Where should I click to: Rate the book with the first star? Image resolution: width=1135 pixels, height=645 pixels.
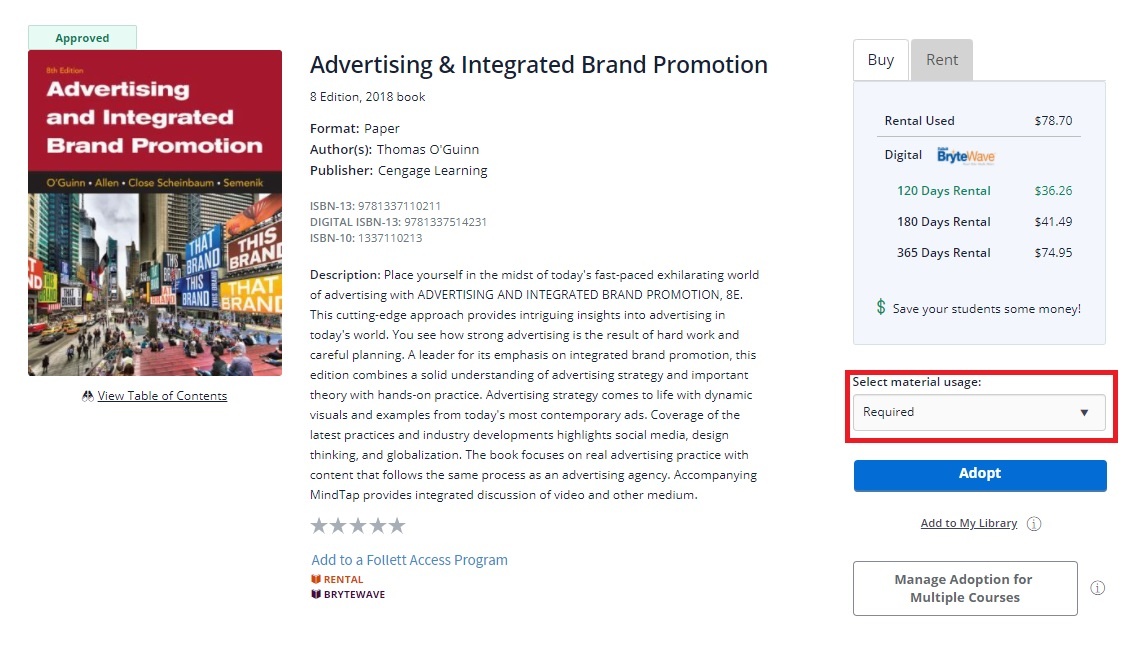(318, 526)
